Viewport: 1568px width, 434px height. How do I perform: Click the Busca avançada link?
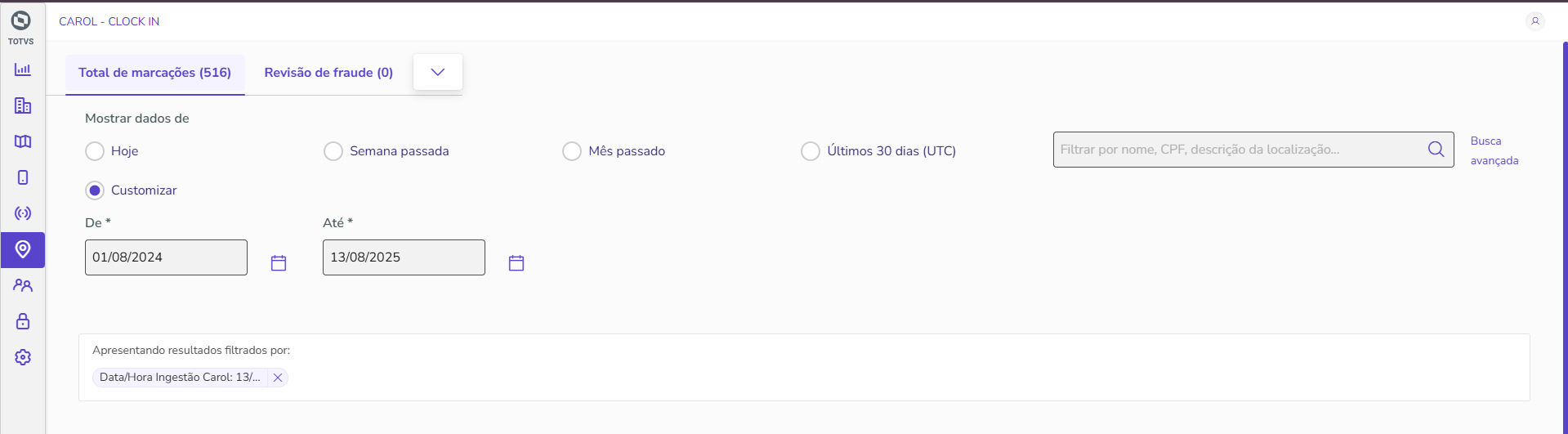click(x=1494, y=150)
